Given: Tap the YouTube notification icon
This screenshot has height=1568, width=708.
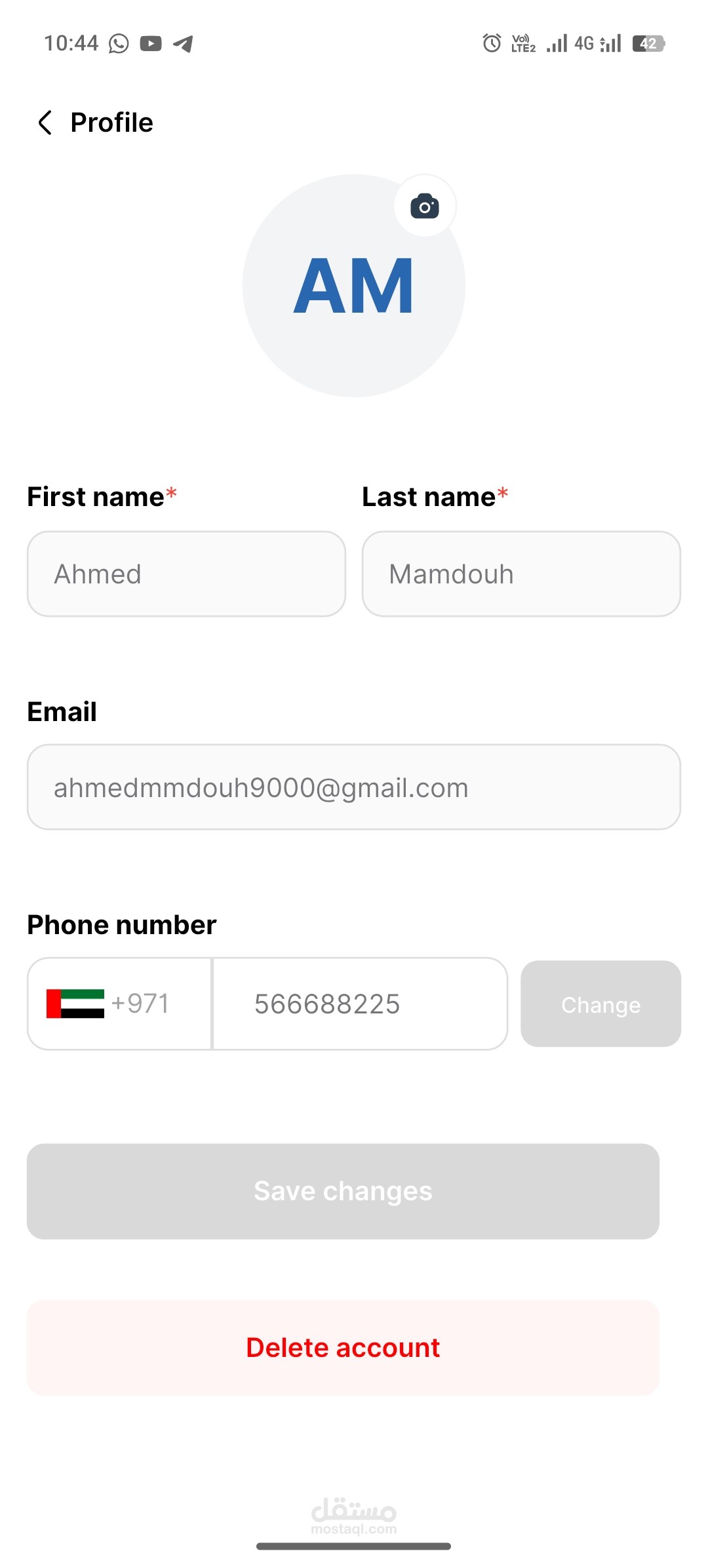Looking at the screenshot, I should click(151, 44).
